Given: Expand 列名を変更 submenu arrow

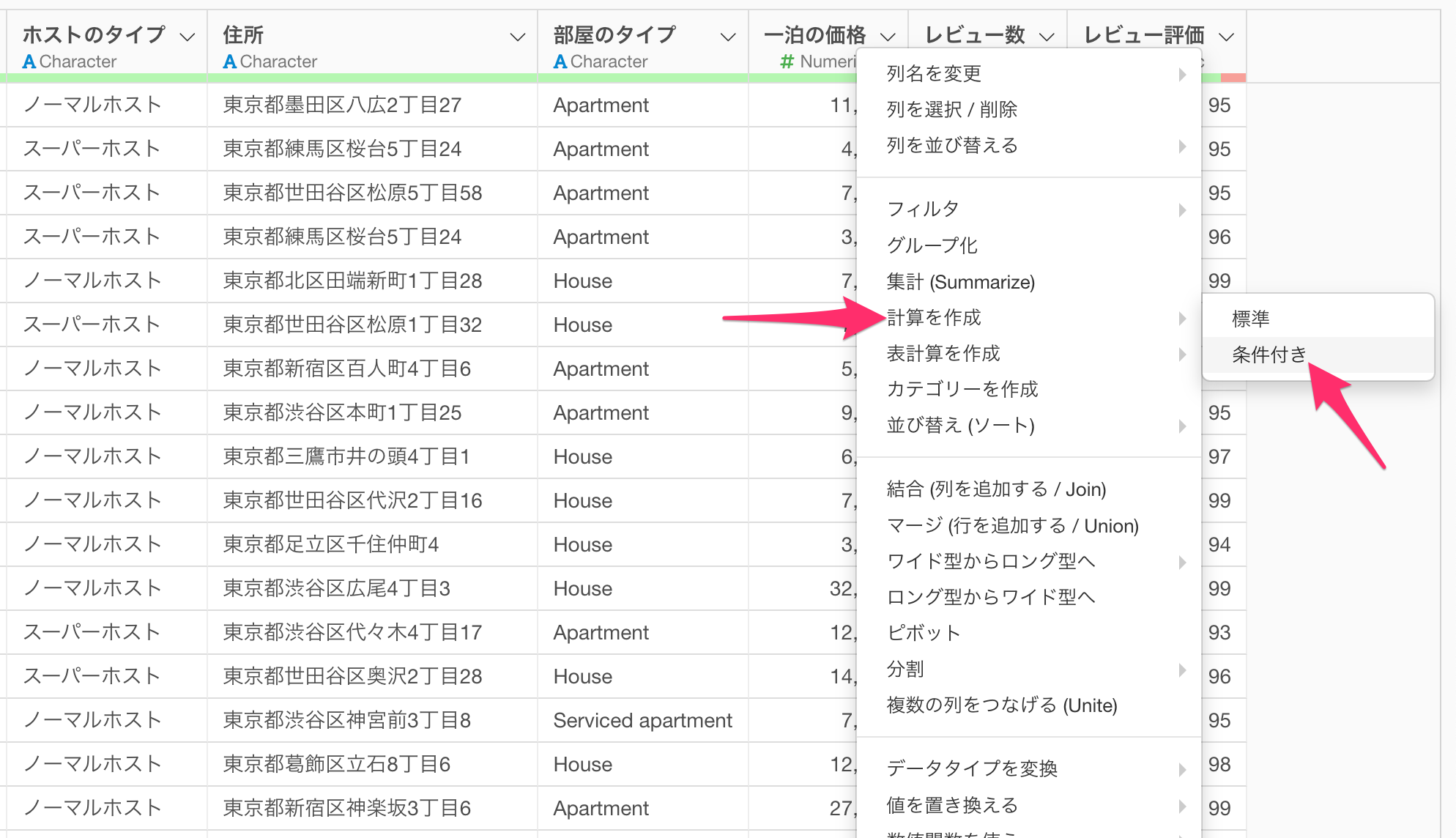Looking at the screenshot, I should coord(1182,74).
